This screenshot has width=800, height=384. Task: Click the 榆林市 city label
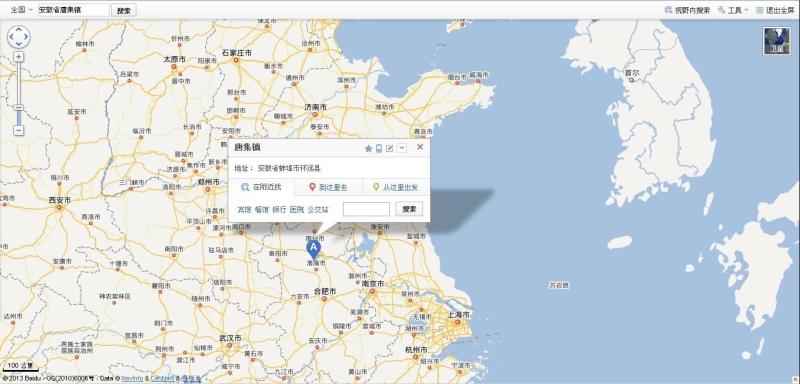coord(85,44)
